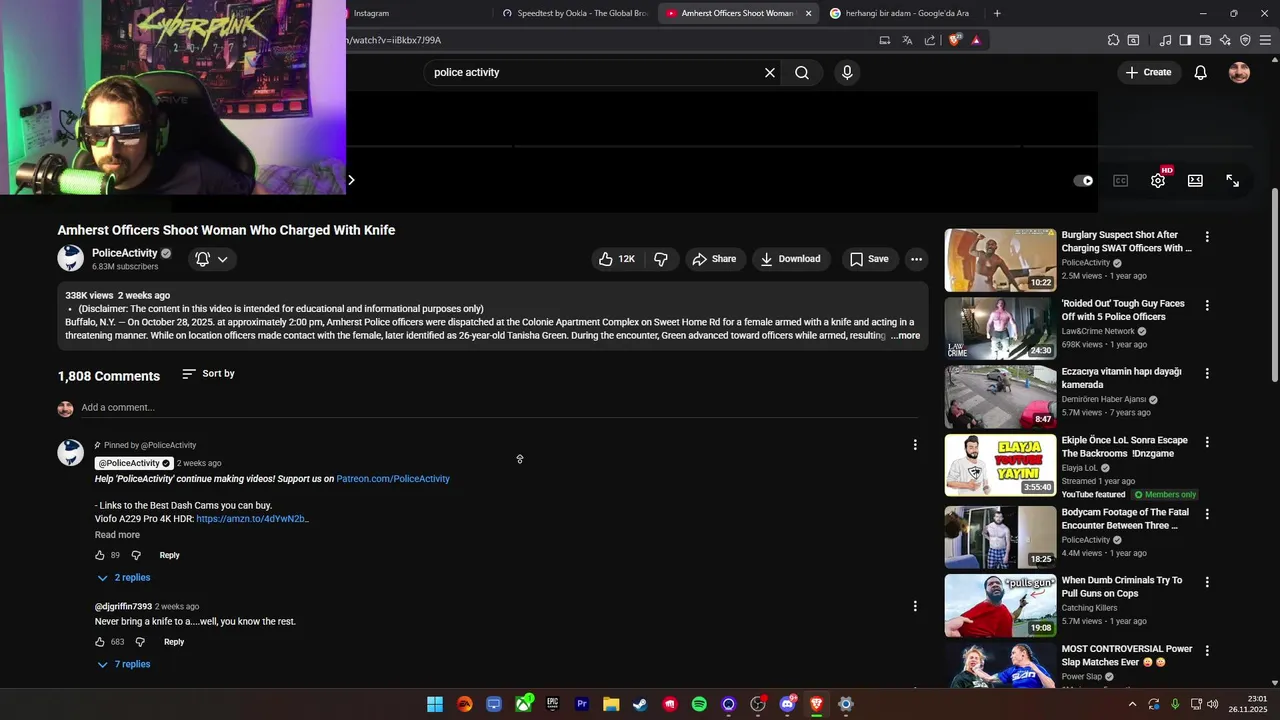The width and height of the screenshot is (1280, 720).
Task: Open more actions menu beside Save
Action: [x=916, y=259]
